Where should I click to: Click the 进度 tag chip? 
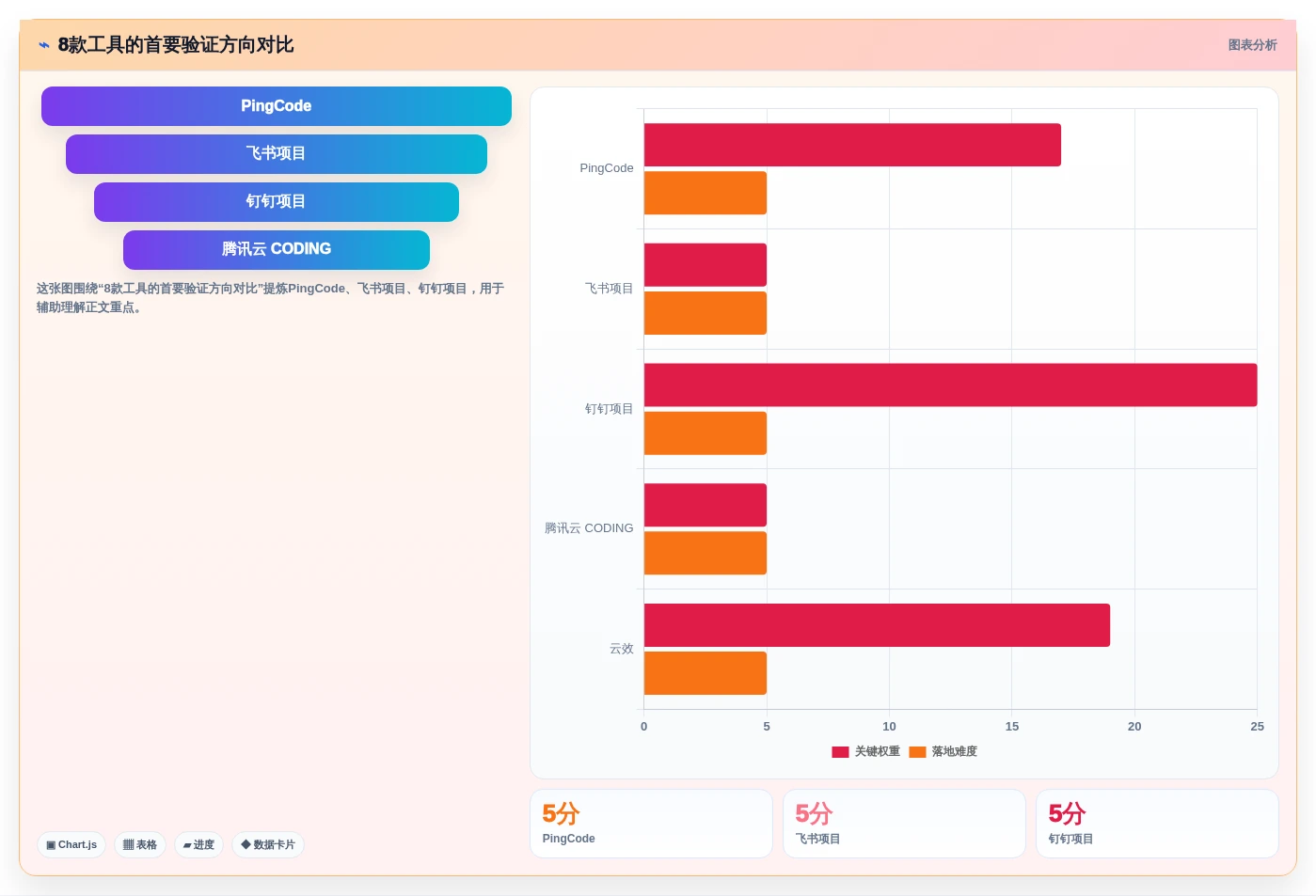point(198,844)
